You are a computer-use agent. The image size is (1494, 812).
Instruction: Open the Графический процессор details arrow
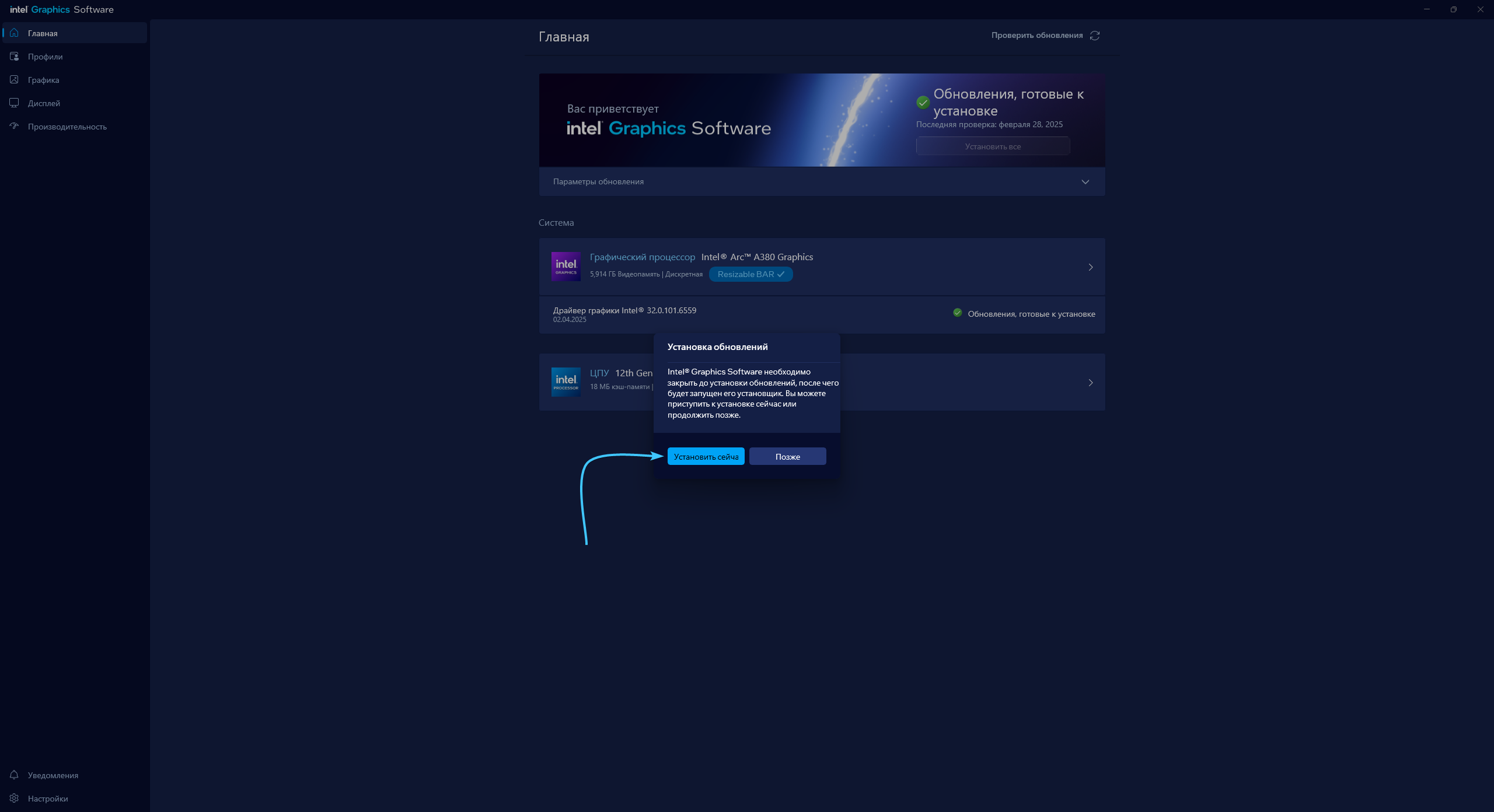[1090, 267]
